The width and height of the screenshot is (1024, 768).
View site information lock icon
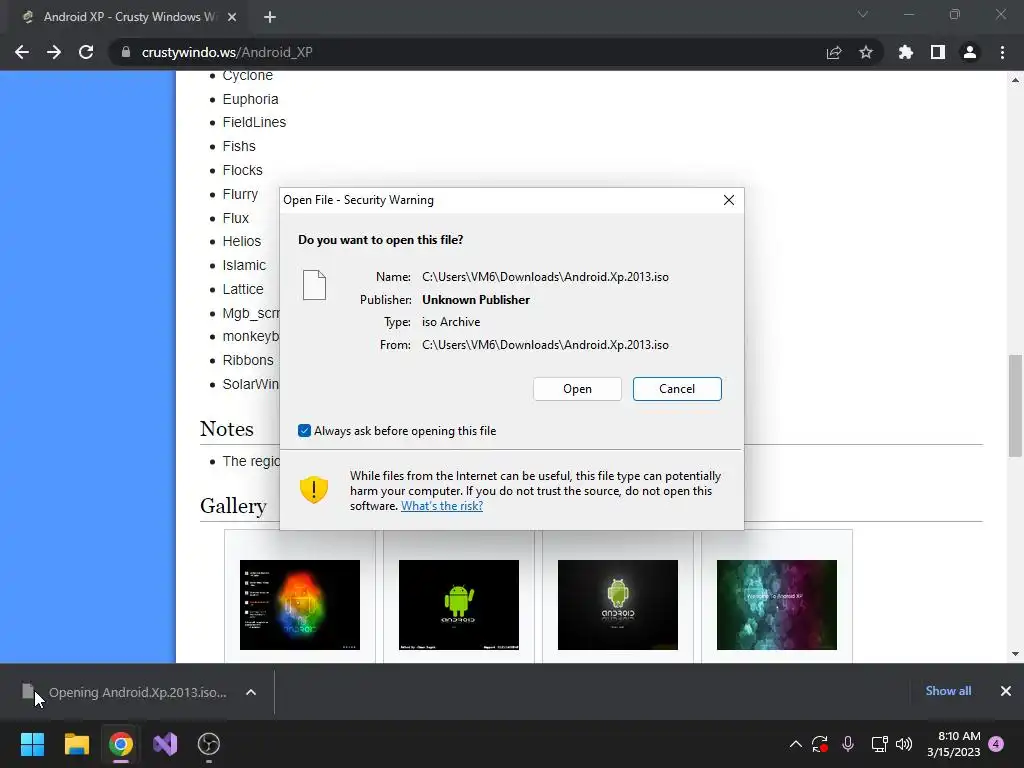point(126,52)
